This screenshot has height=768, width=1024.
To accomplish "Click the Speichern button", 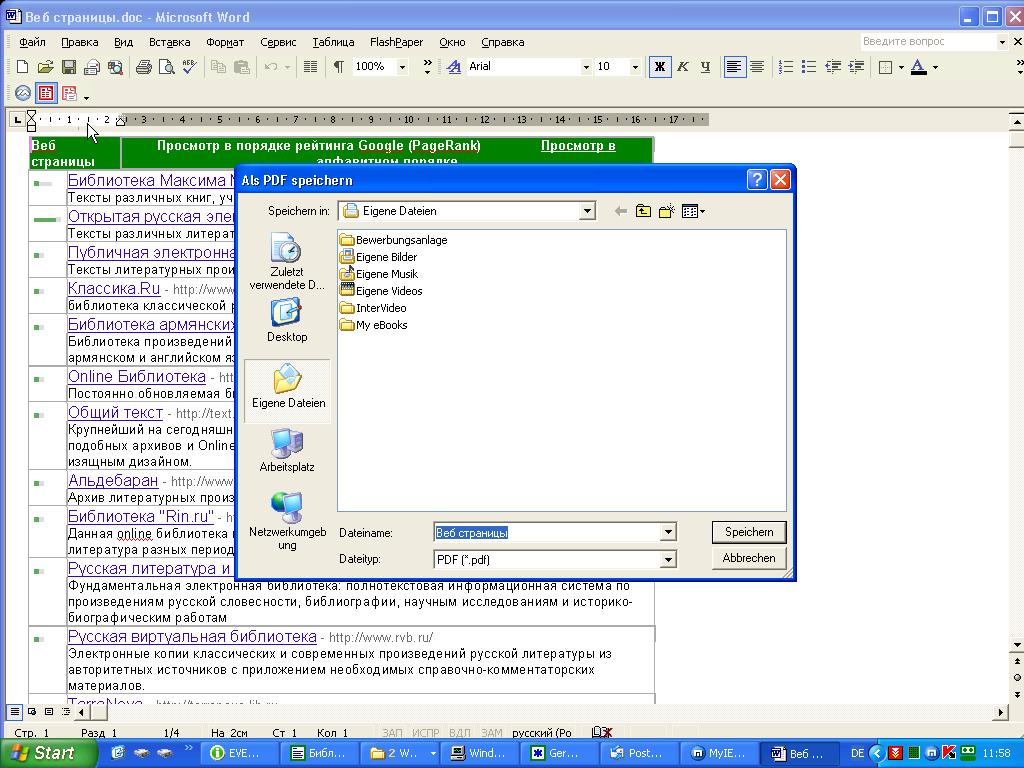I will click(x=749, y=532).
